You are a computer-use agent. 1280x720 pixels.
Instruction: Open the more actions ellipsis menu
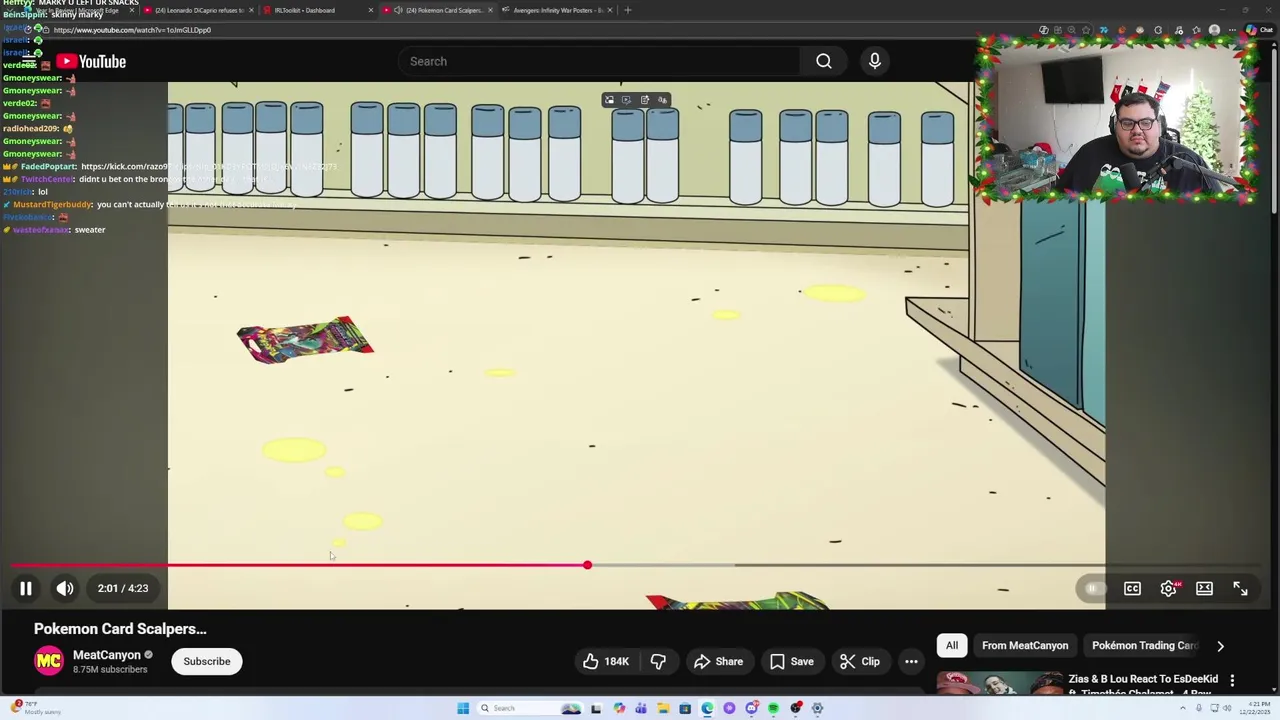pos(911,661)
